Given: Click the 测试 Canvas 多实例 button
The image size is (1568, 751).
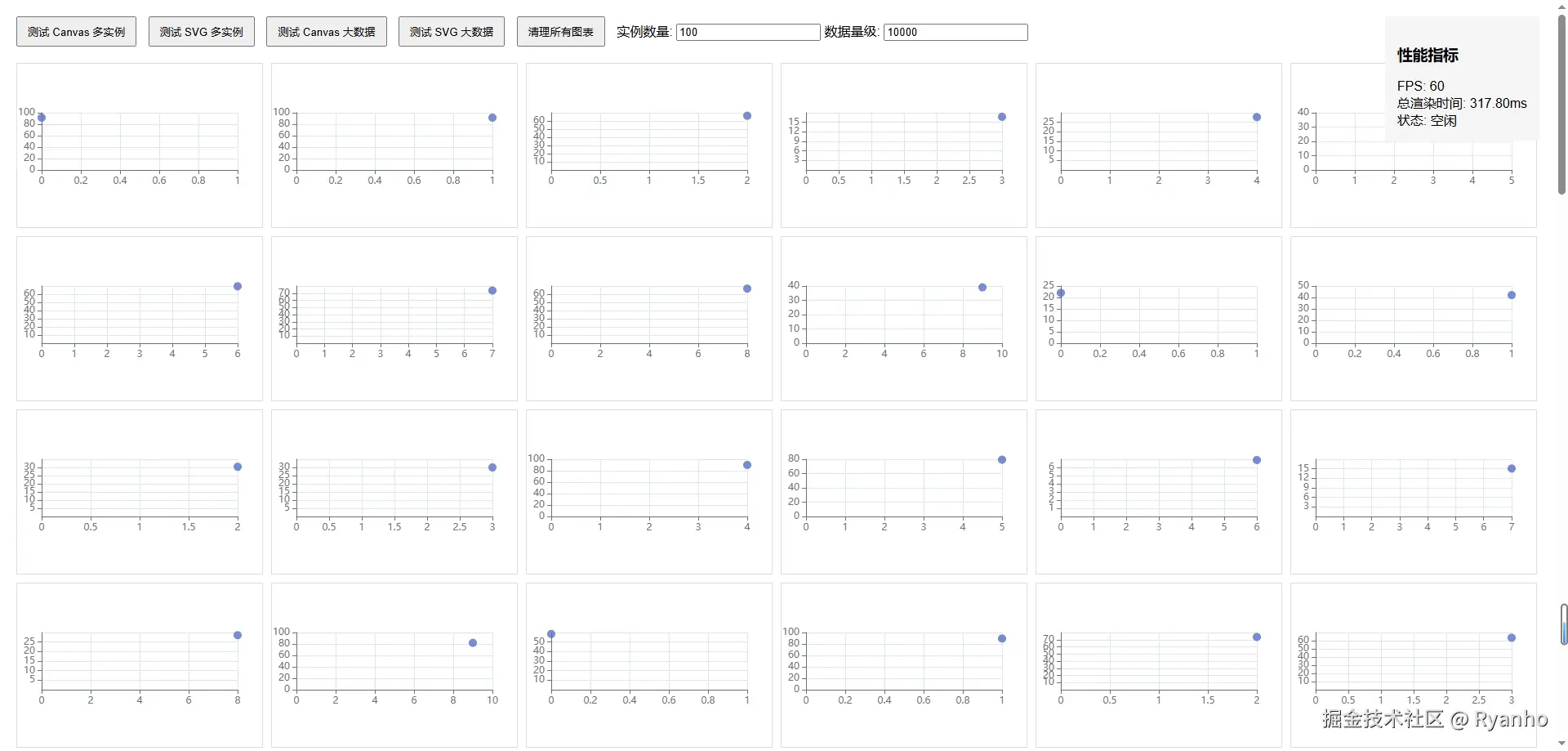Looking at the screenshot, I should (76, 32).
